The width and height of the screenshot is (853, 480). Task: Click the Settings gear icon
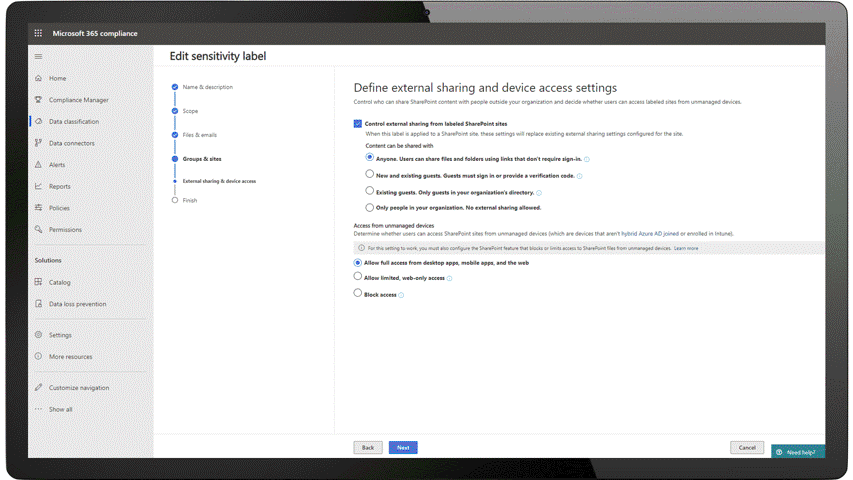pos(38,335)
